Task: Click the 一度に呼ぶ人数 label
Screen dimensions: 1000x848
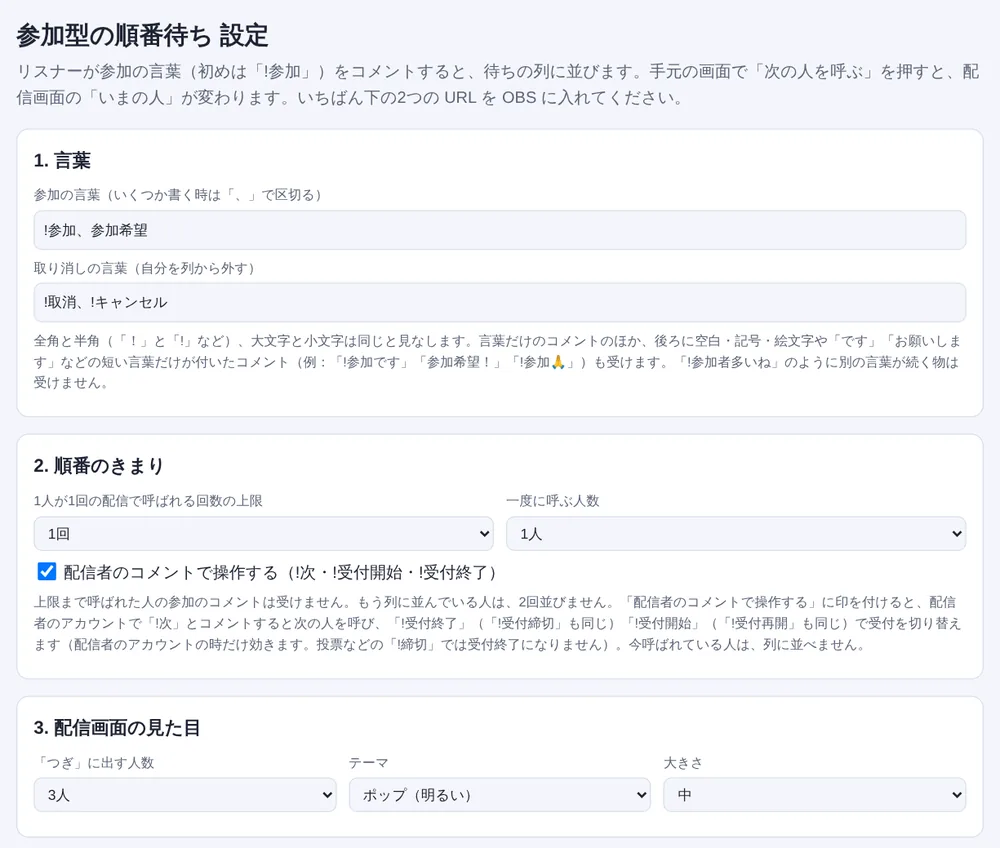Action: click(x=553, y=501)
